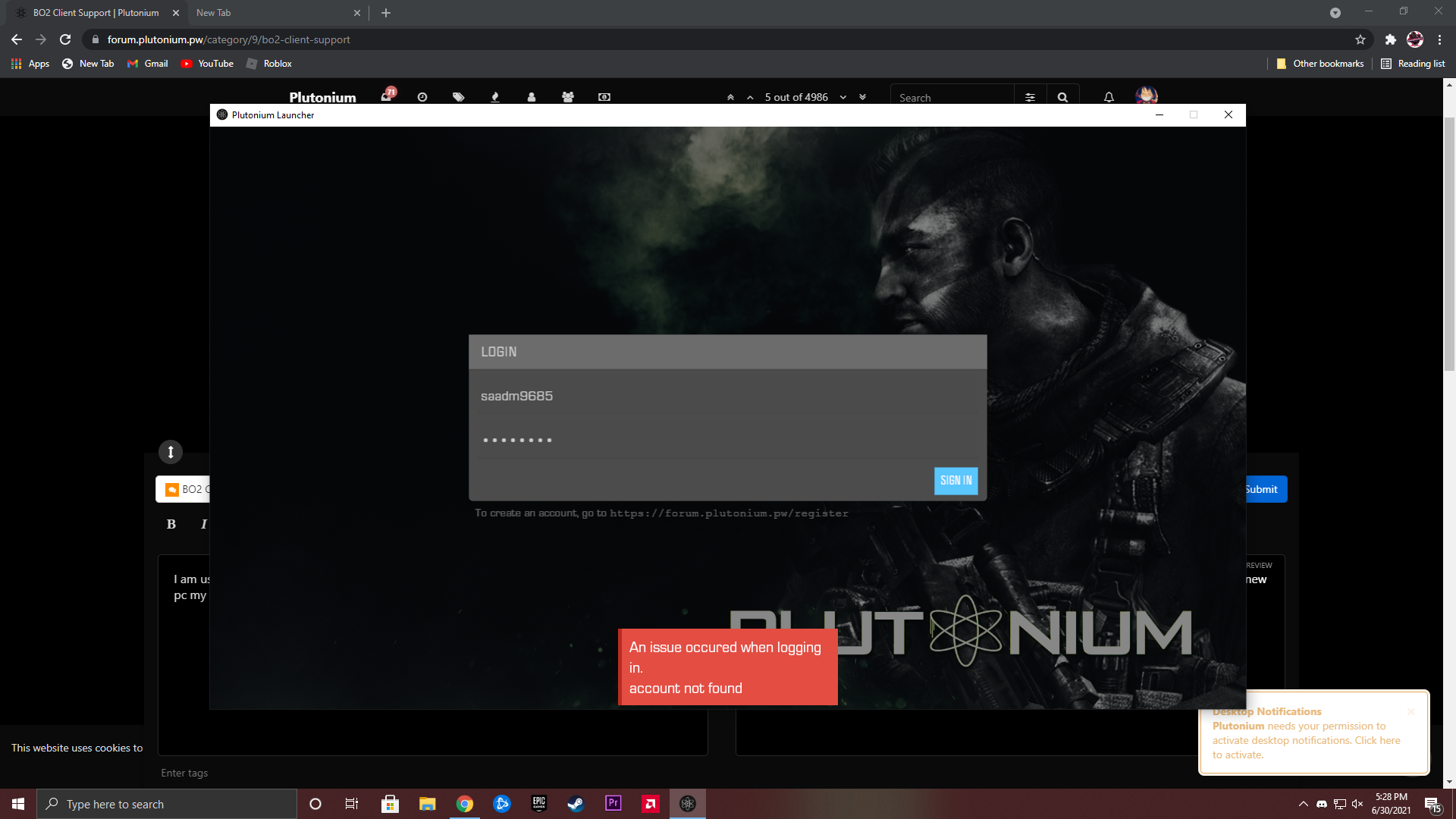1456x819 pixels.
Task: Click the notifications bell icon
Action: 1109,97
